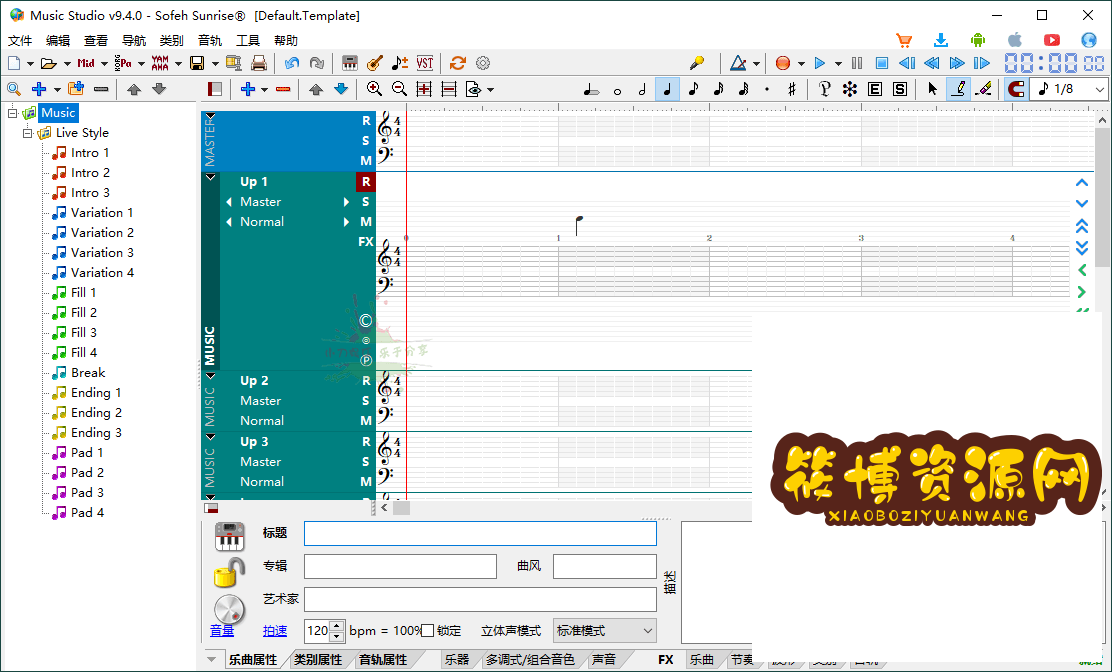Click the snowflake-shaped toolbar icon

(850, 89)
